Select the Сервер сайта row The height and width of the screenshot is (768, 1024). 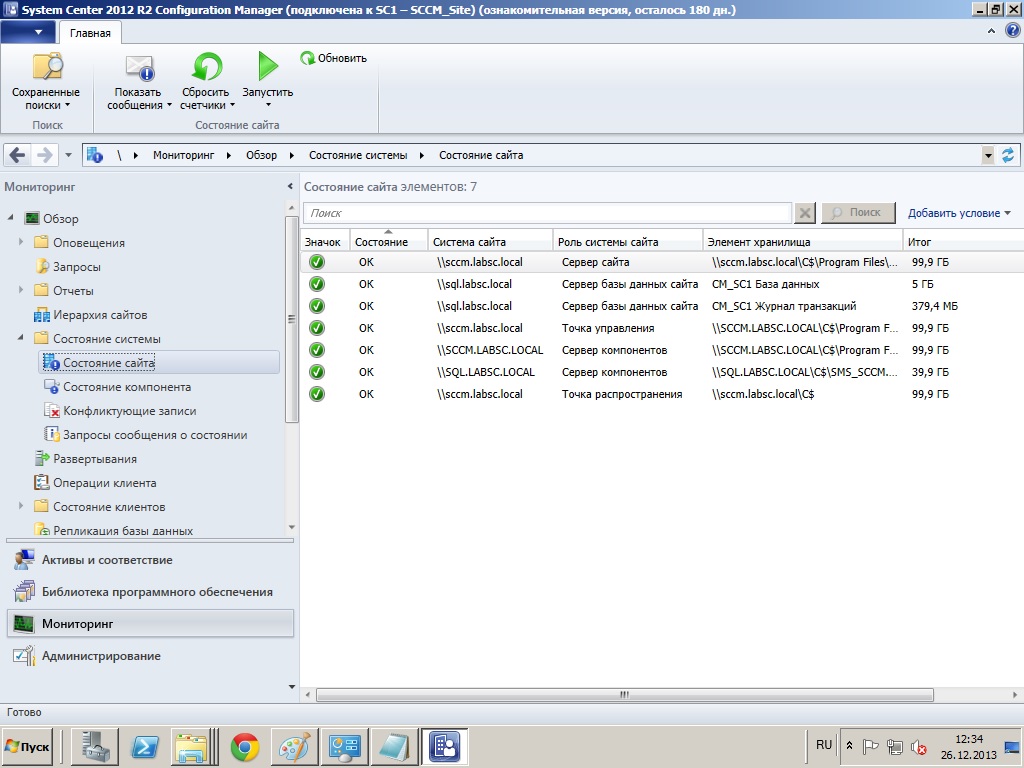click(662, 263)
